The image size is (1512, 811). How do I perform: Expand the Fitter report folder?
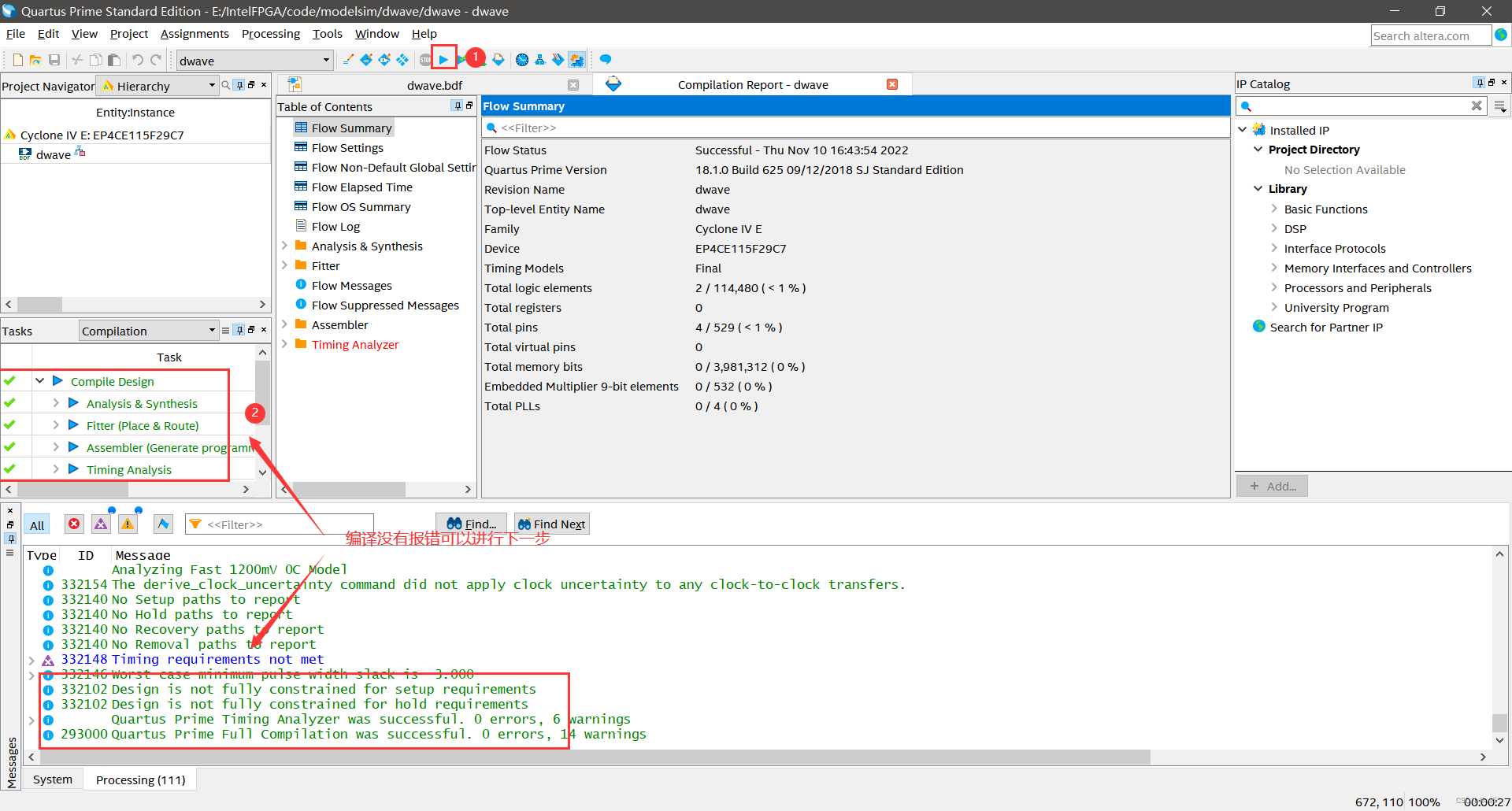point(284,265)
